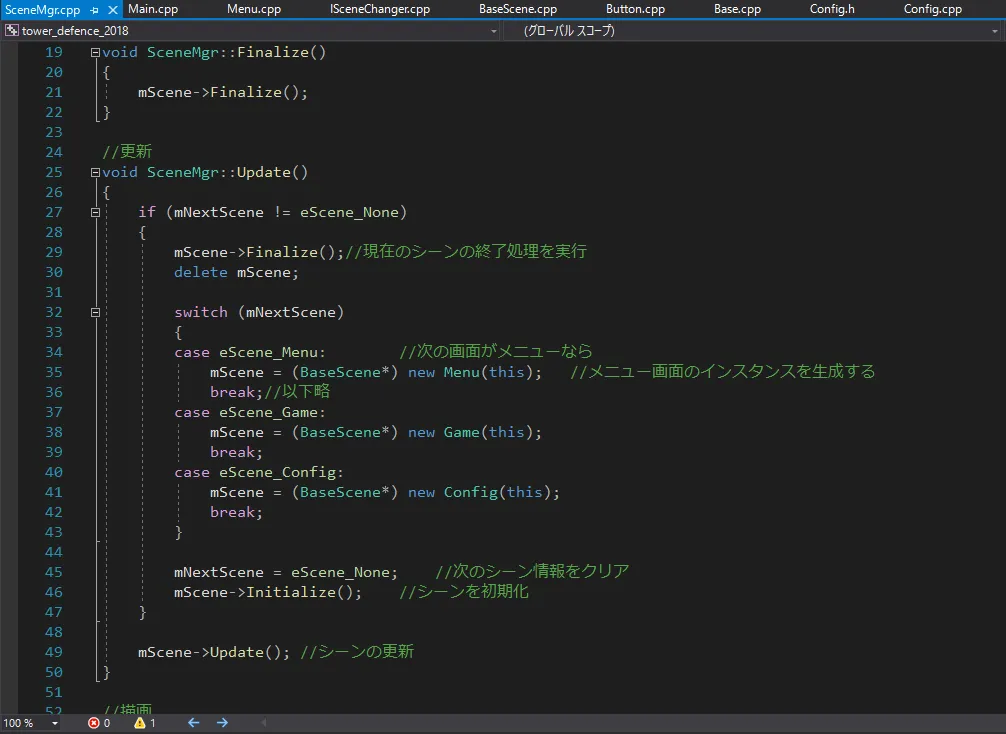Image resolution: width=1006 pixels, height=734 pixels.
Task: Click the tower_defence_2018 project icon
Action: (11, 31)
